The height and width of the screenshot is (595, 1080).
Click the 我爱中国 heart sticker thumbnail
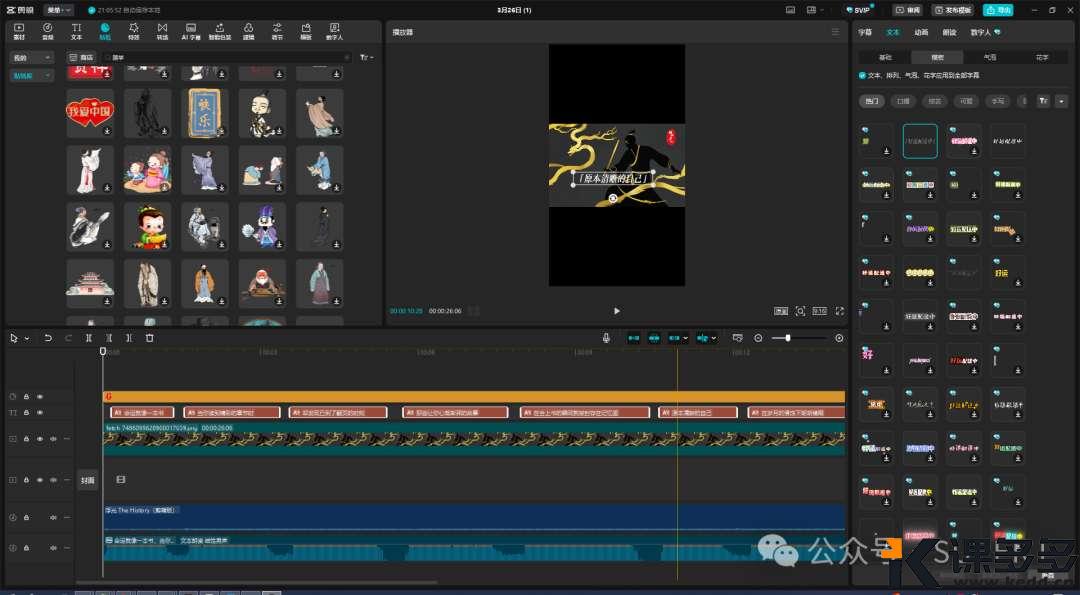pyautogui.click(x=91, y=113)
